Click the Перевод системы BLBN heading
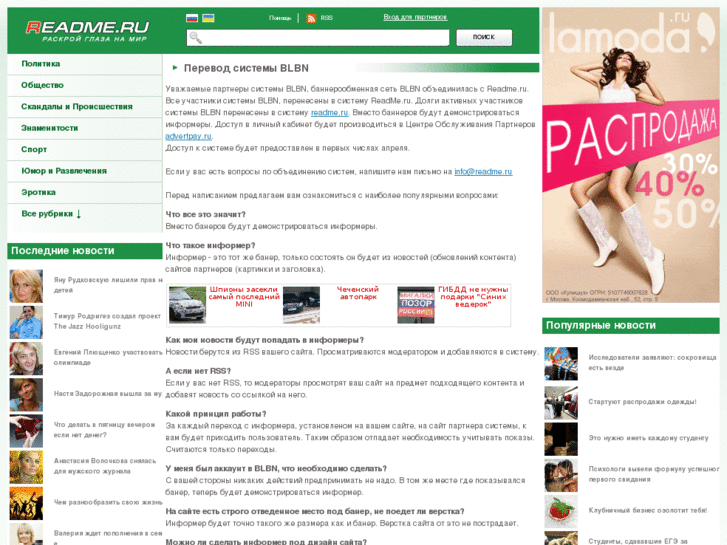Image resolution: width=727 pixels, height=545 pixels. [246, 68]
